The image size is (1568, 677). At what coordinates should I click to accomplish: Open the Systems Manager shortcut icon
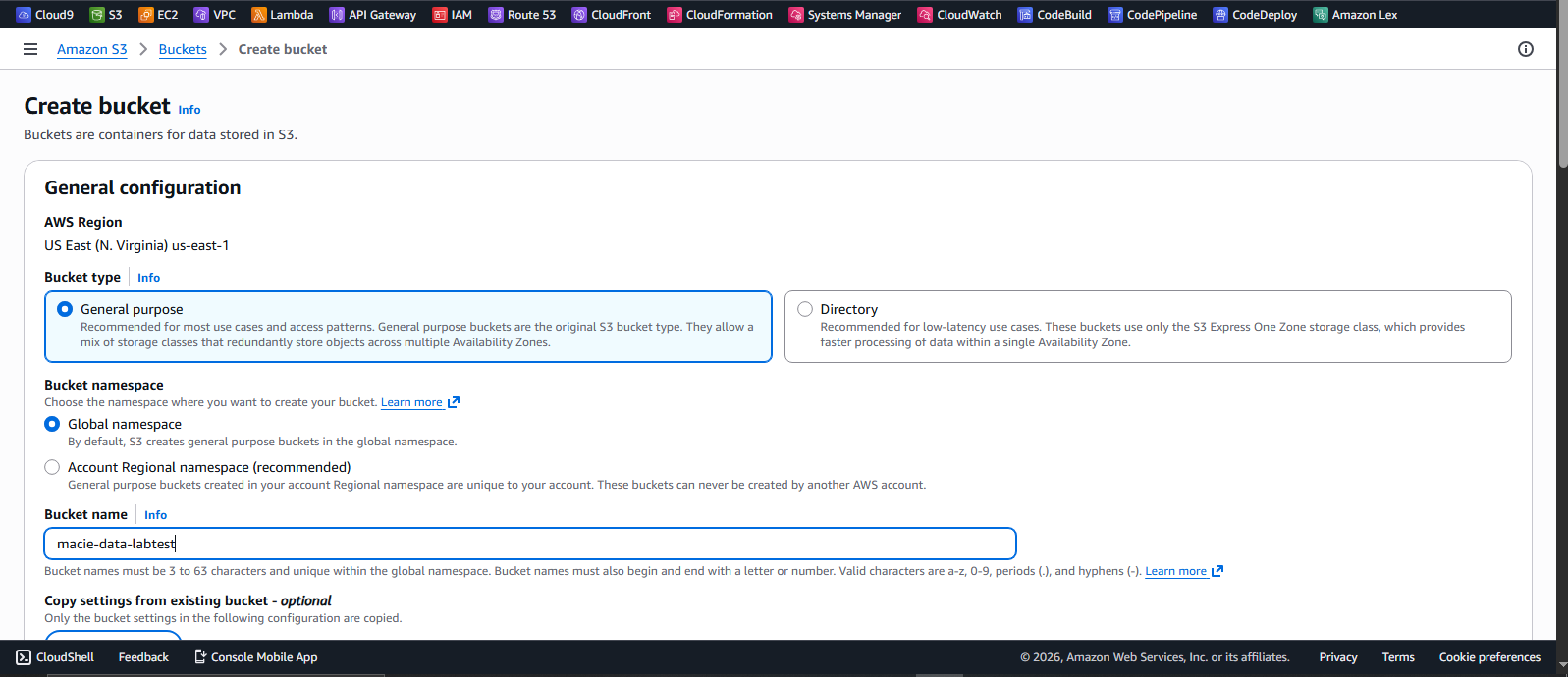click(796, 15)
